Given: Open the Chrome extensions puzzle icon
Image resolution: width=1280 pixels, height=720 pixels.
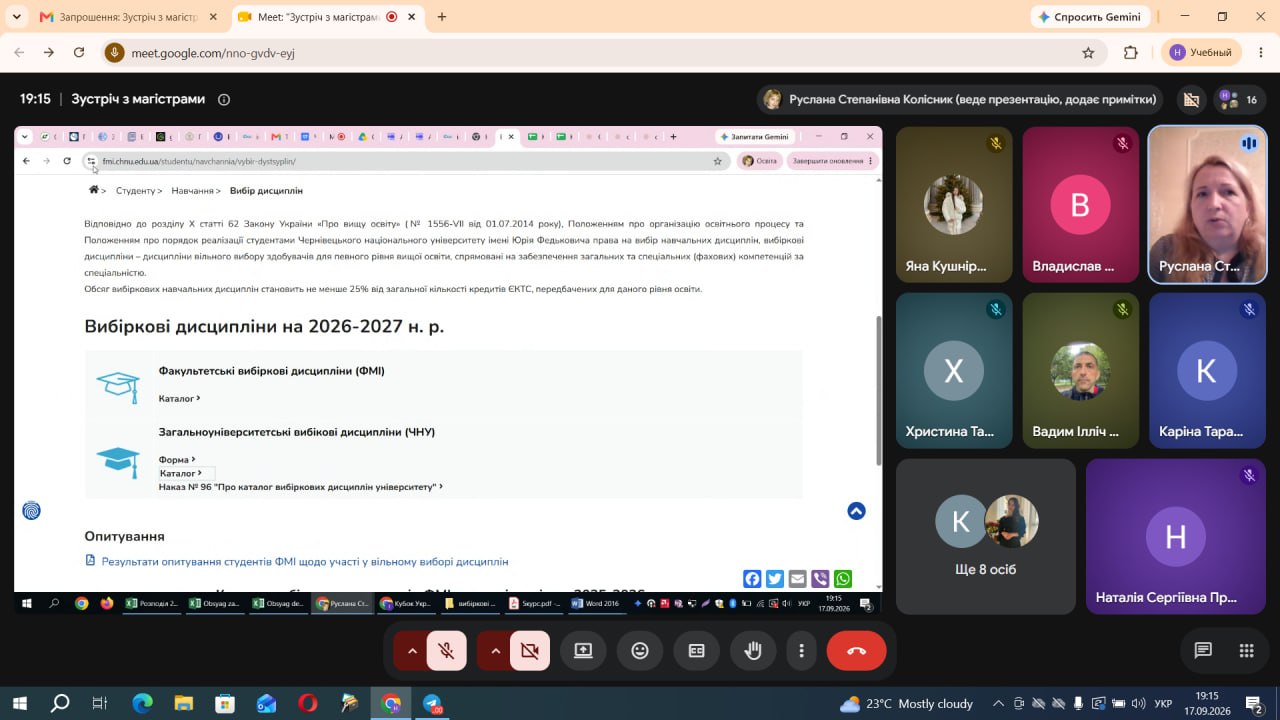Looking at the screenshot, I should [1131, 53].
